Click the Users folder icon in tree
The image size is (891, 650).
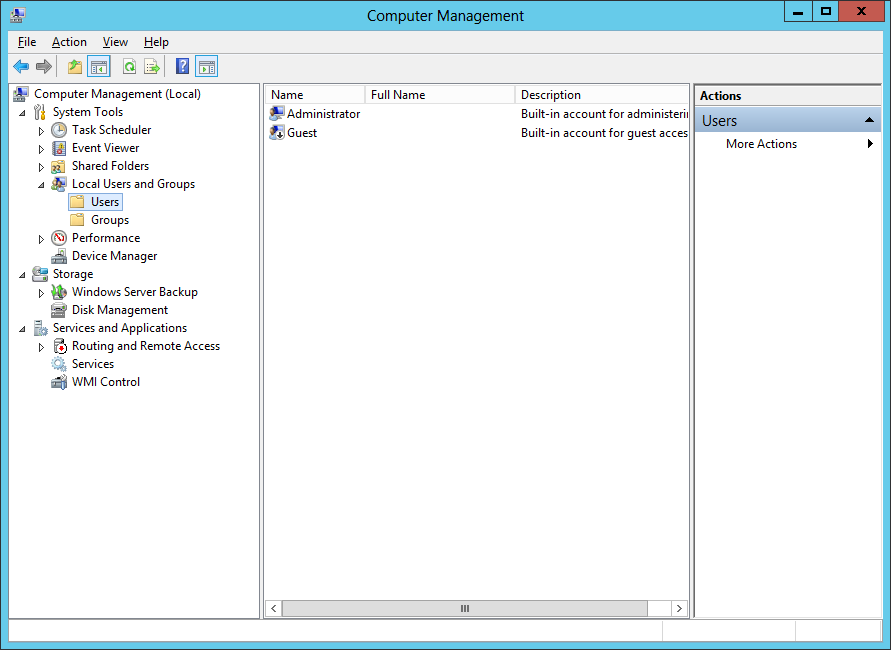[77, 202]
